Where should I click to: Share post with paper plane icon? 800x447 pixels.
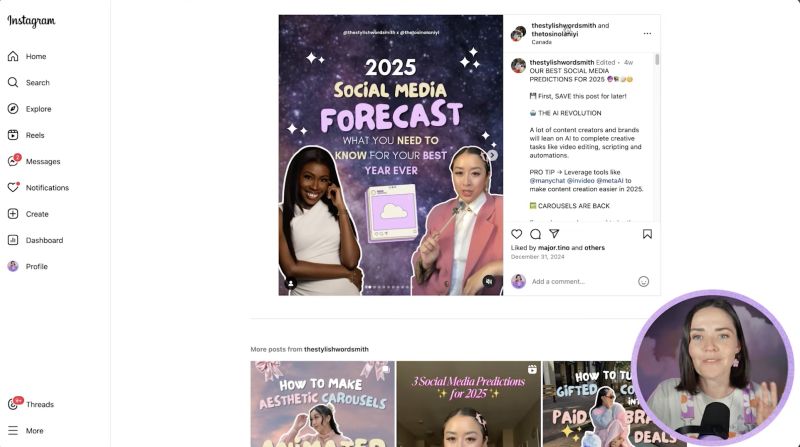click(554, 234)
